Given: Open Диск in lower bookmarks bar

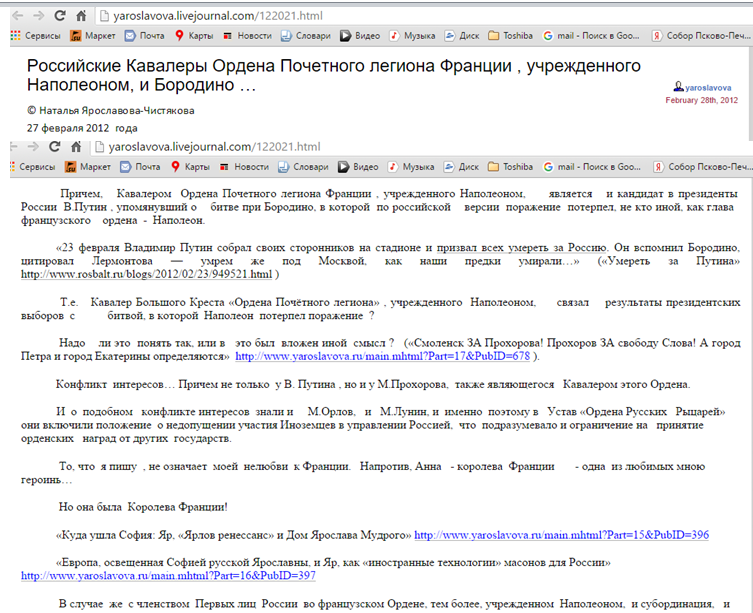Looking at the screenshot, I should pos(462,167).
